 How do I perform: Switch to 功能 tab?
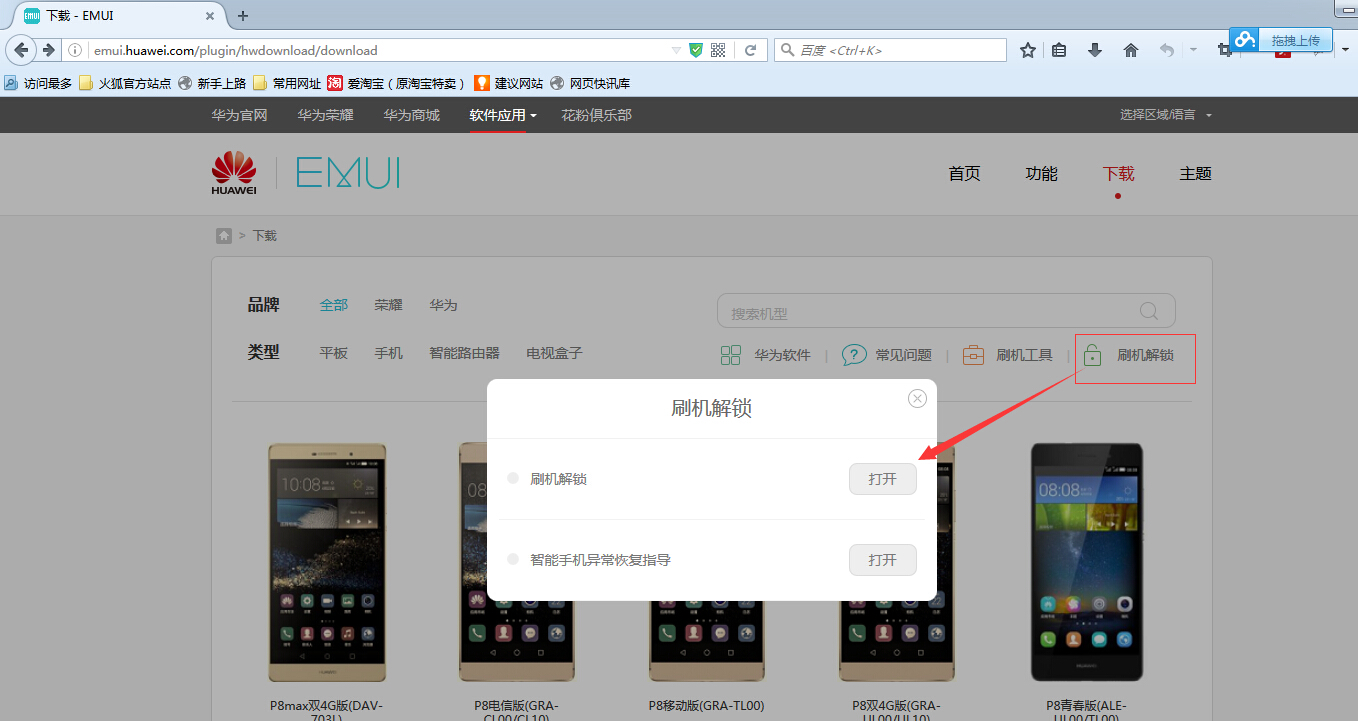click(x=1041, y=174)
